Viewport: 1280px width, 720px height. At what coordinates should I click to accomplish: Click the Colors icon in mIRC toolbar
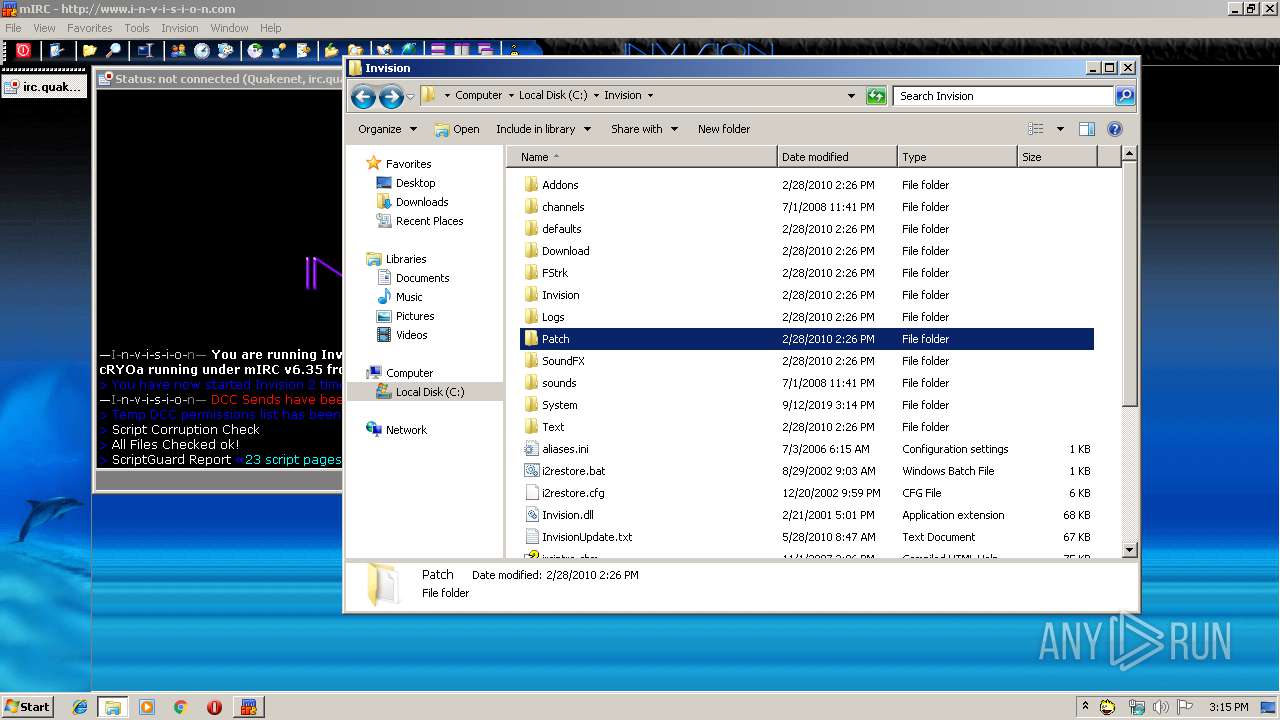(225, 50)
